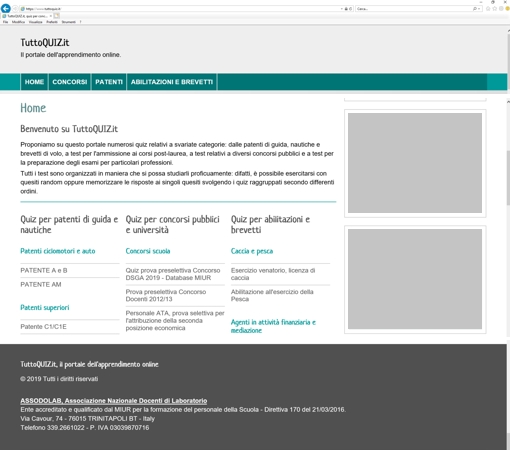Click the footer 'TuttoQUIZ.it, il portale dell'apprendimento online' title
Image resolution: width=510 pixels, height=450 pixels.
pyautogui.click(x=89, y=364)
